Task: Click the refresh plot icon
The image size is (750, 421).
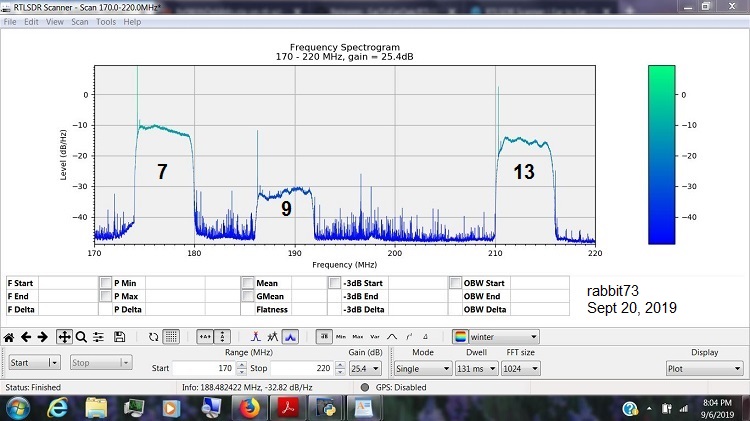Action: (x=153, y=337)
